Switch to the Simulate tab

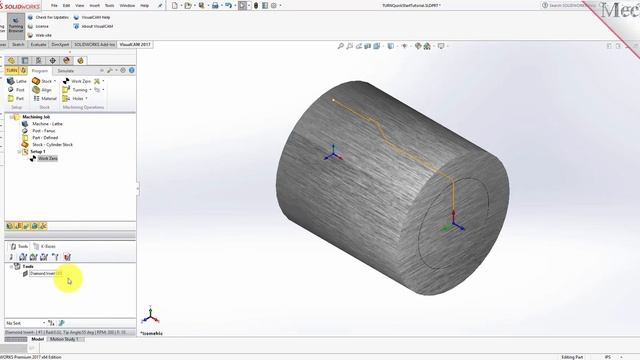click(x=66, y=71)
